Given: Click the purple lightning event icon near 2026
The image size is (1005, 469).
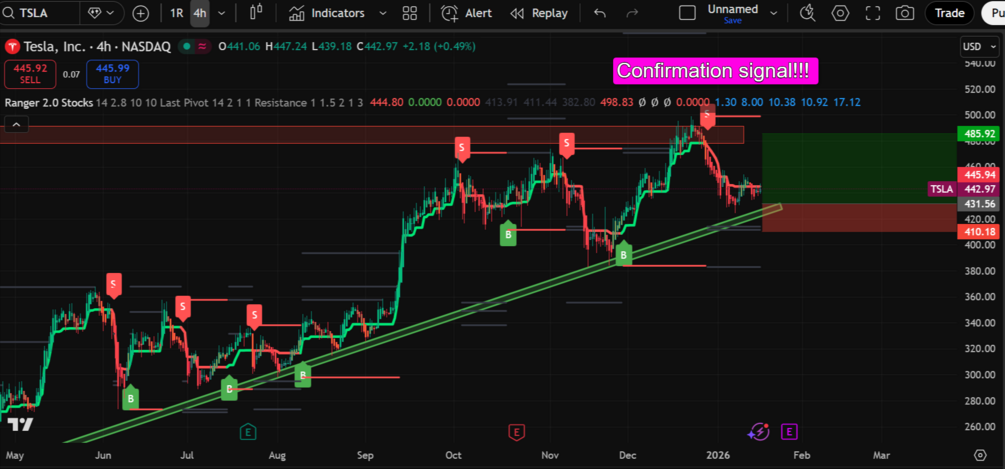Looking at the screenshot, I should (758, 432).
